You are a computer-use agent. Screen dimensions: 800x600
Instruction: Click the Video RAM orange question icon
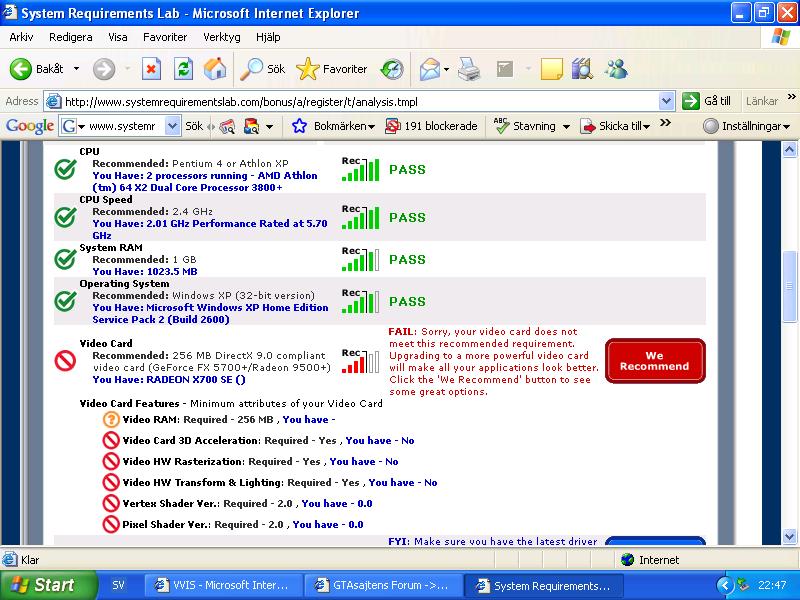tap(111, 419)
